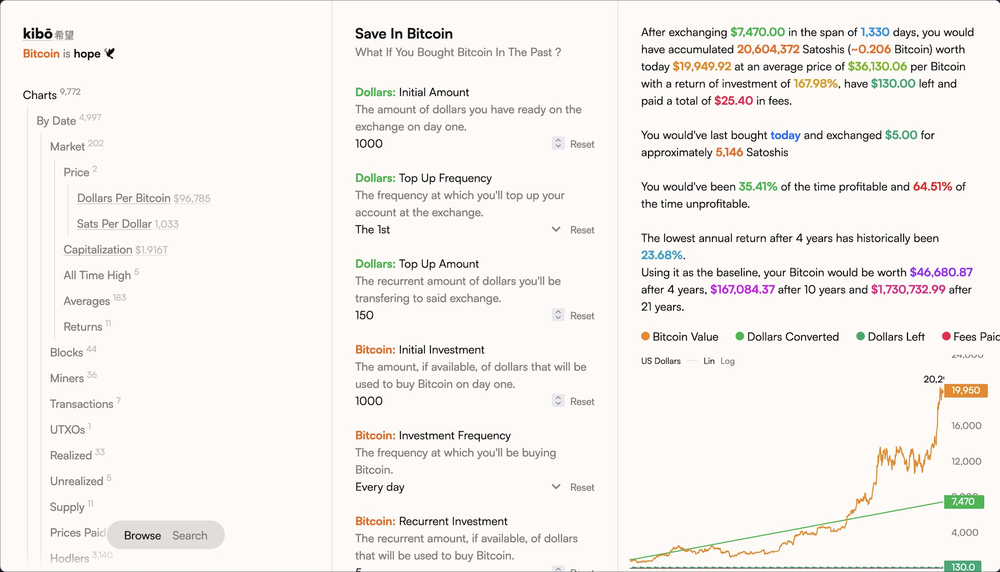The height and width of the screenshot is (572, 1000).
Task: Select the Browse tab
Action: click(142, 536)
